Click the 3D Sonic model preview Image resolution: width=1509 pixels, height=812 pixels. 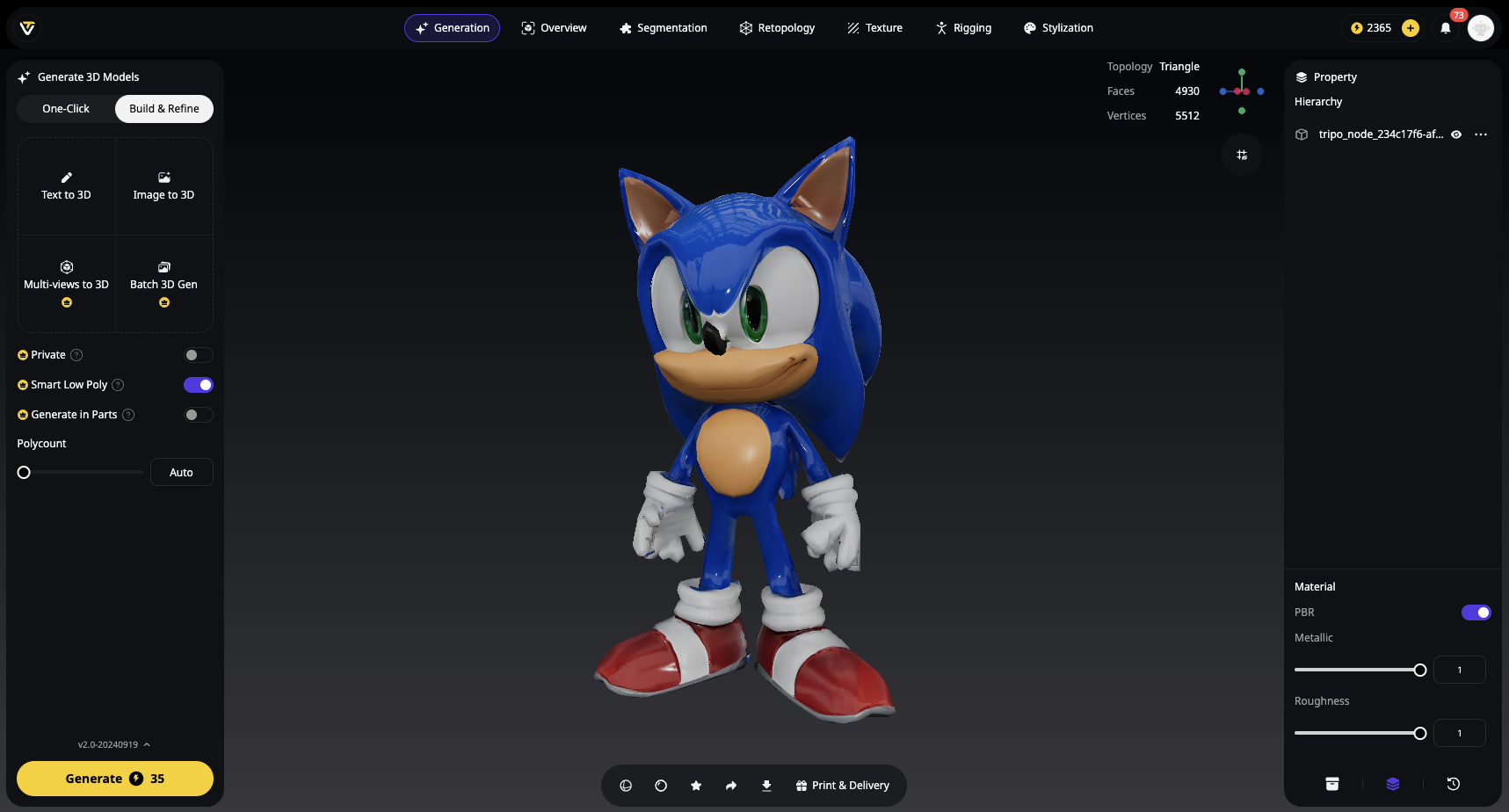pyautogui.click(x=745, y=431)
